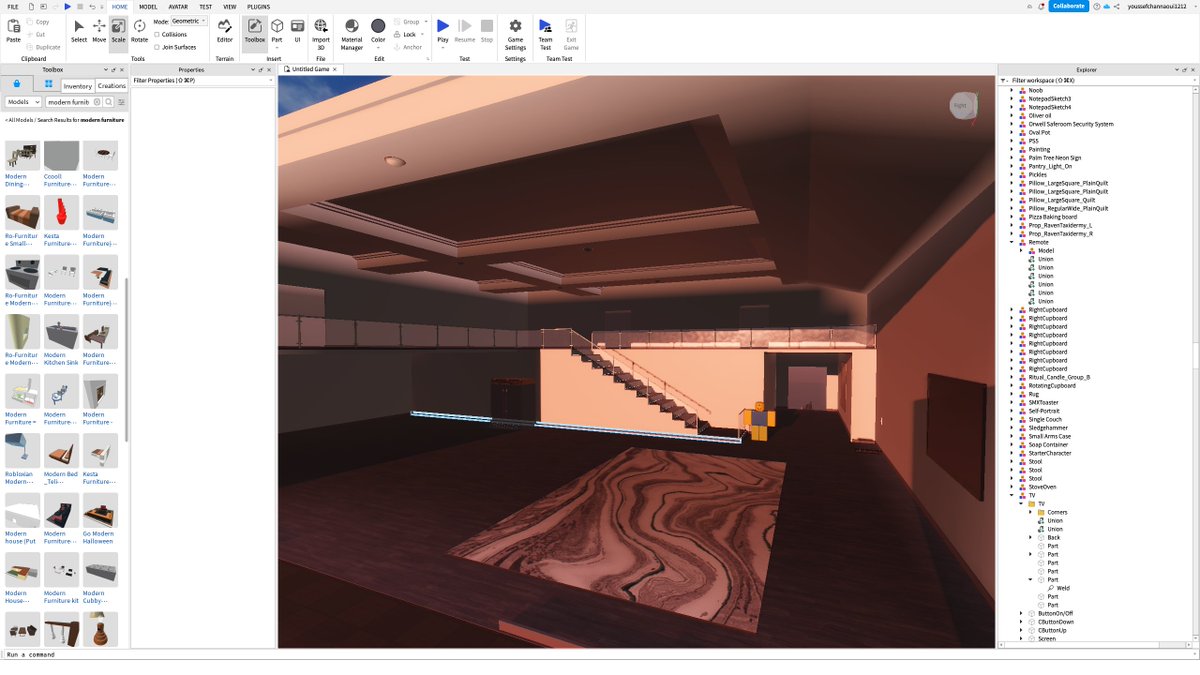
Task: Open Game Settings
Action: tap(515, 33)
